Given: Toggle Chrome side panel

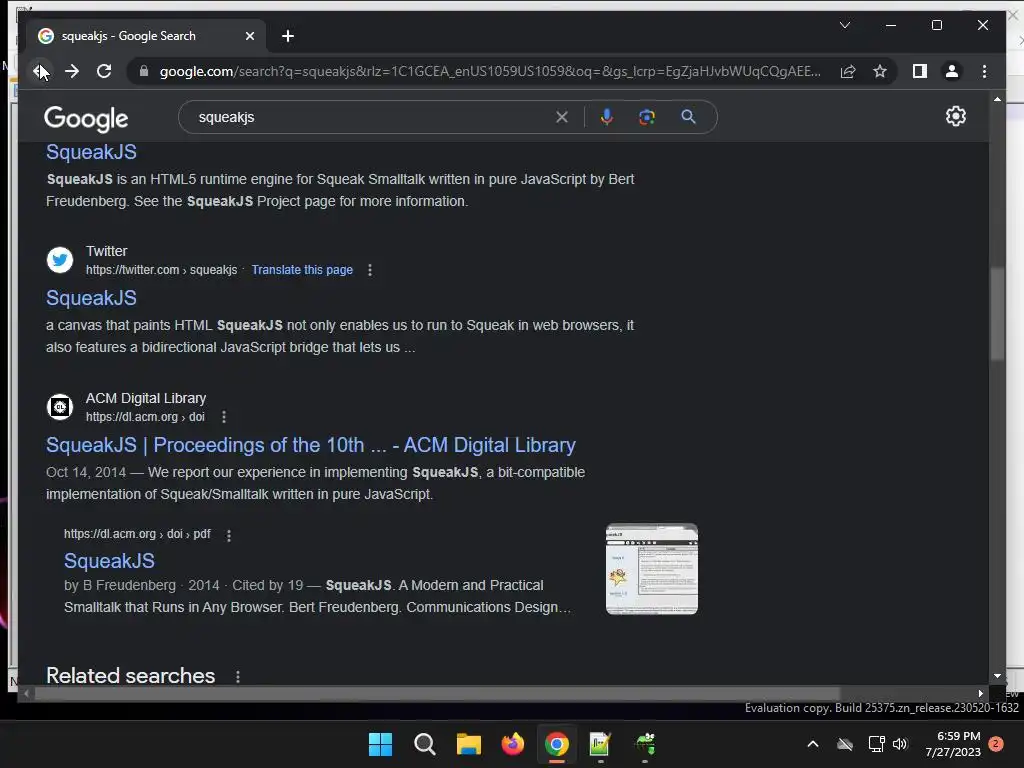Looking at the screenshot, I should click(x=920, y=71).
